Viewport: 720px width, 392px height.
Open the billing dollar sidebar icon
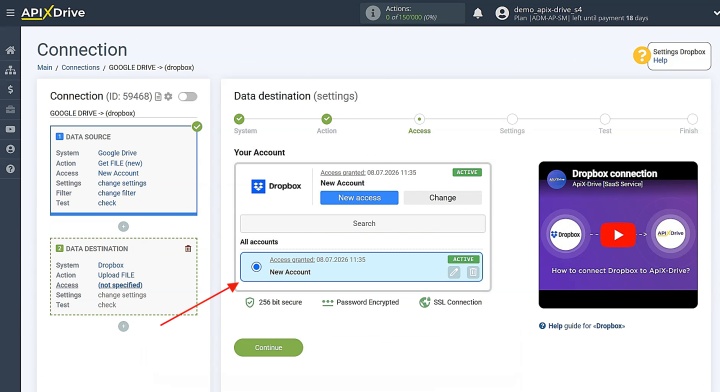10,90
